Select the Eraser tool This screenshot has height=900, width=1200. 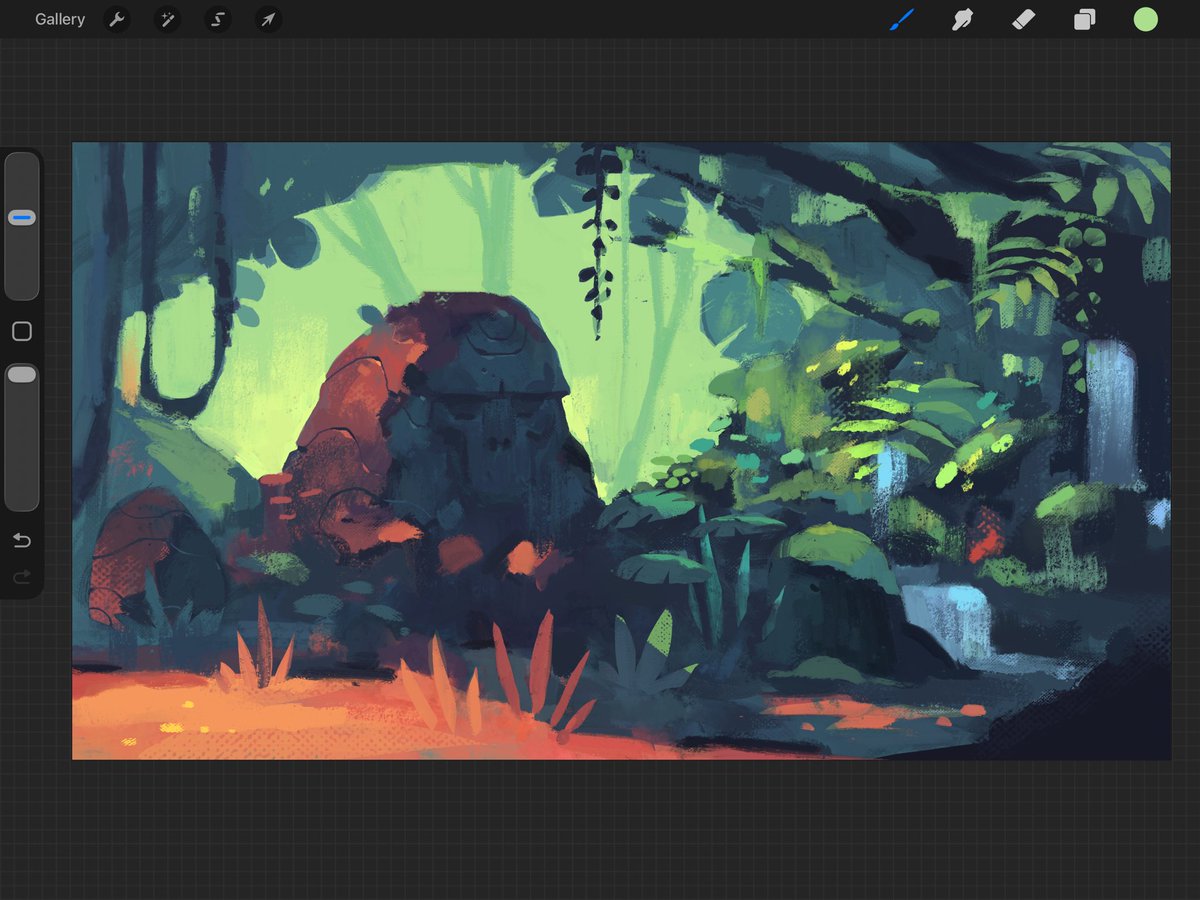click(1023, 19)
